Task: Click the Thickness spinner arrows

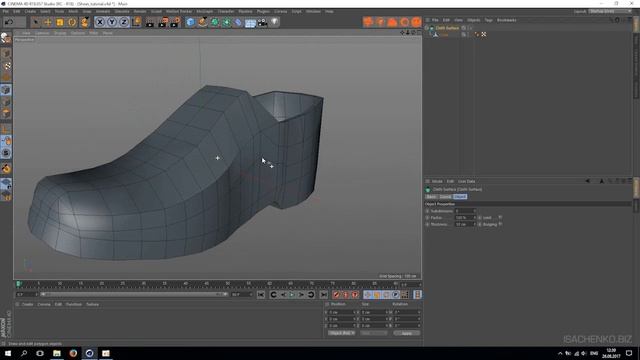Action: click(474, 224)
